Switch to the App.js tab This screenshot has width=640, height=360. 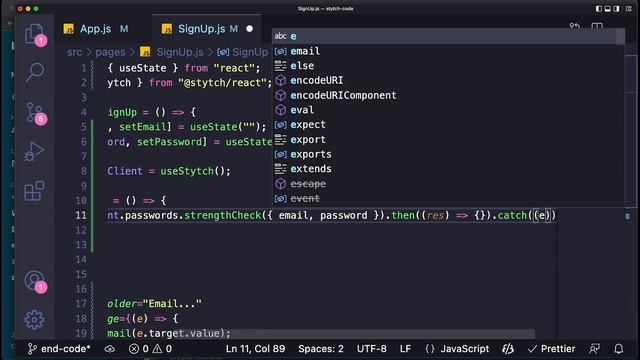(96, 29)
